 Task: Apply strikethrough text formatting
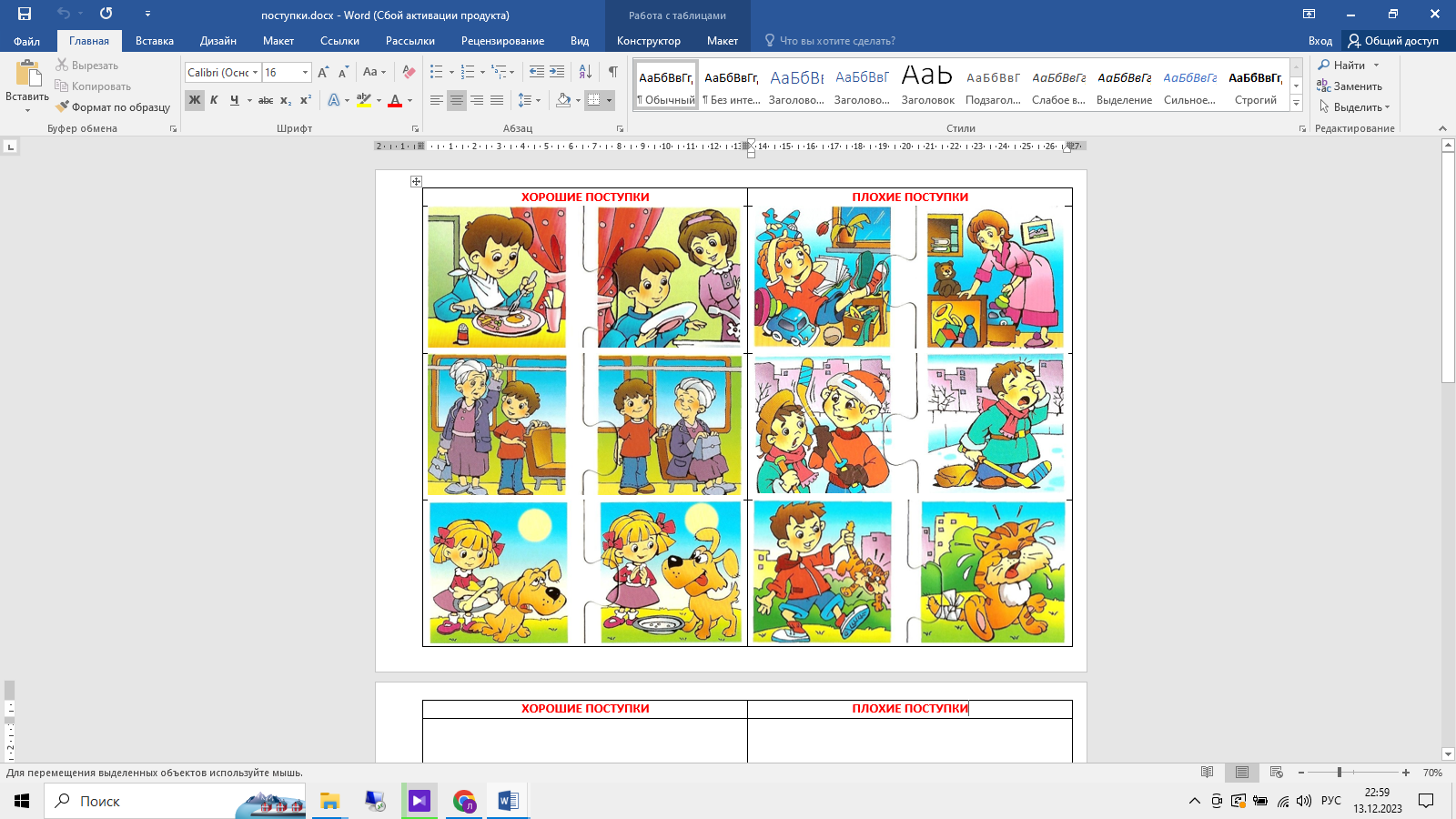[x=265, y=100]
